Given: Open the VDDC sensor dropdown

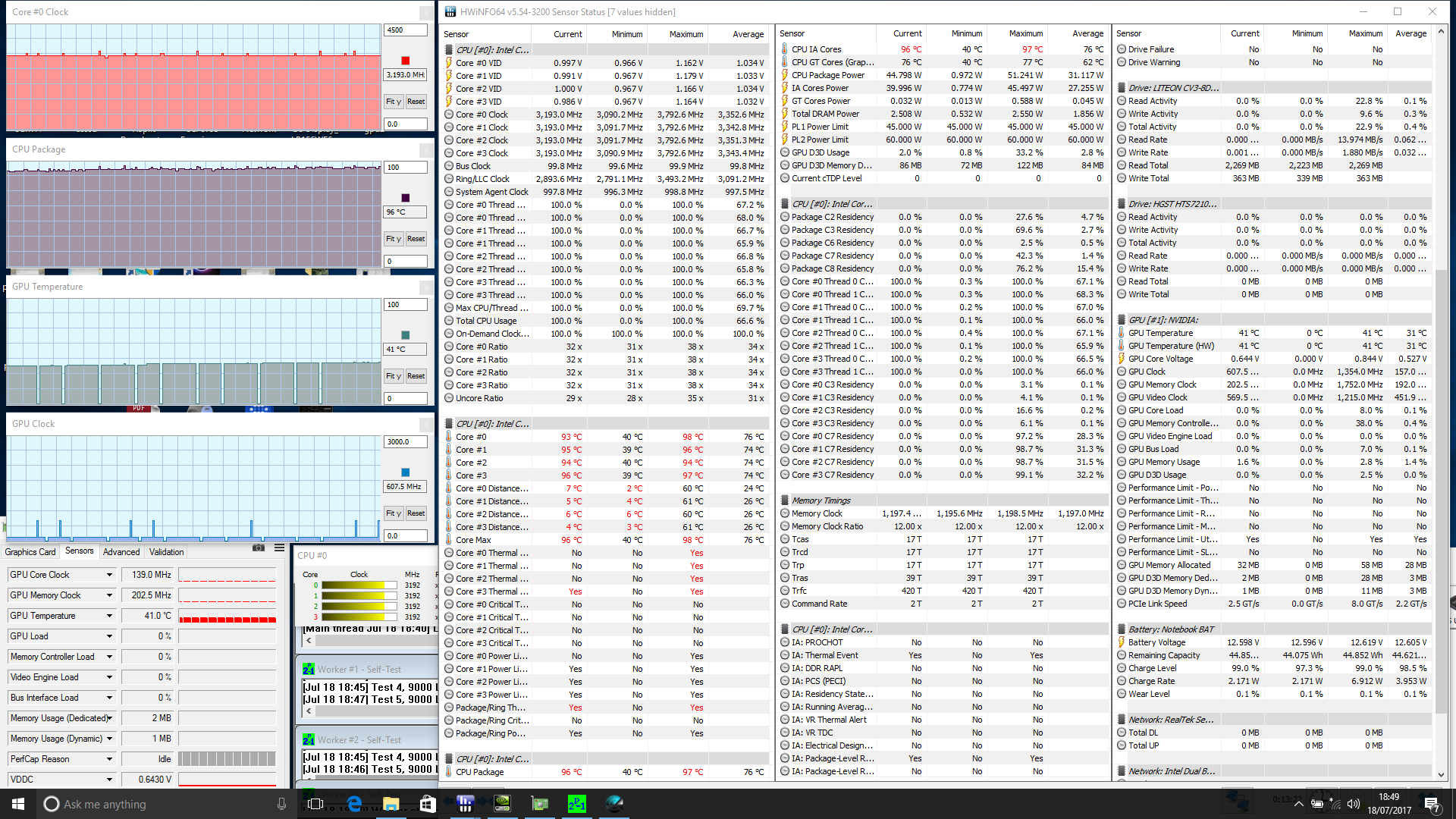Looking at the screenshot, I should point(109,780).
